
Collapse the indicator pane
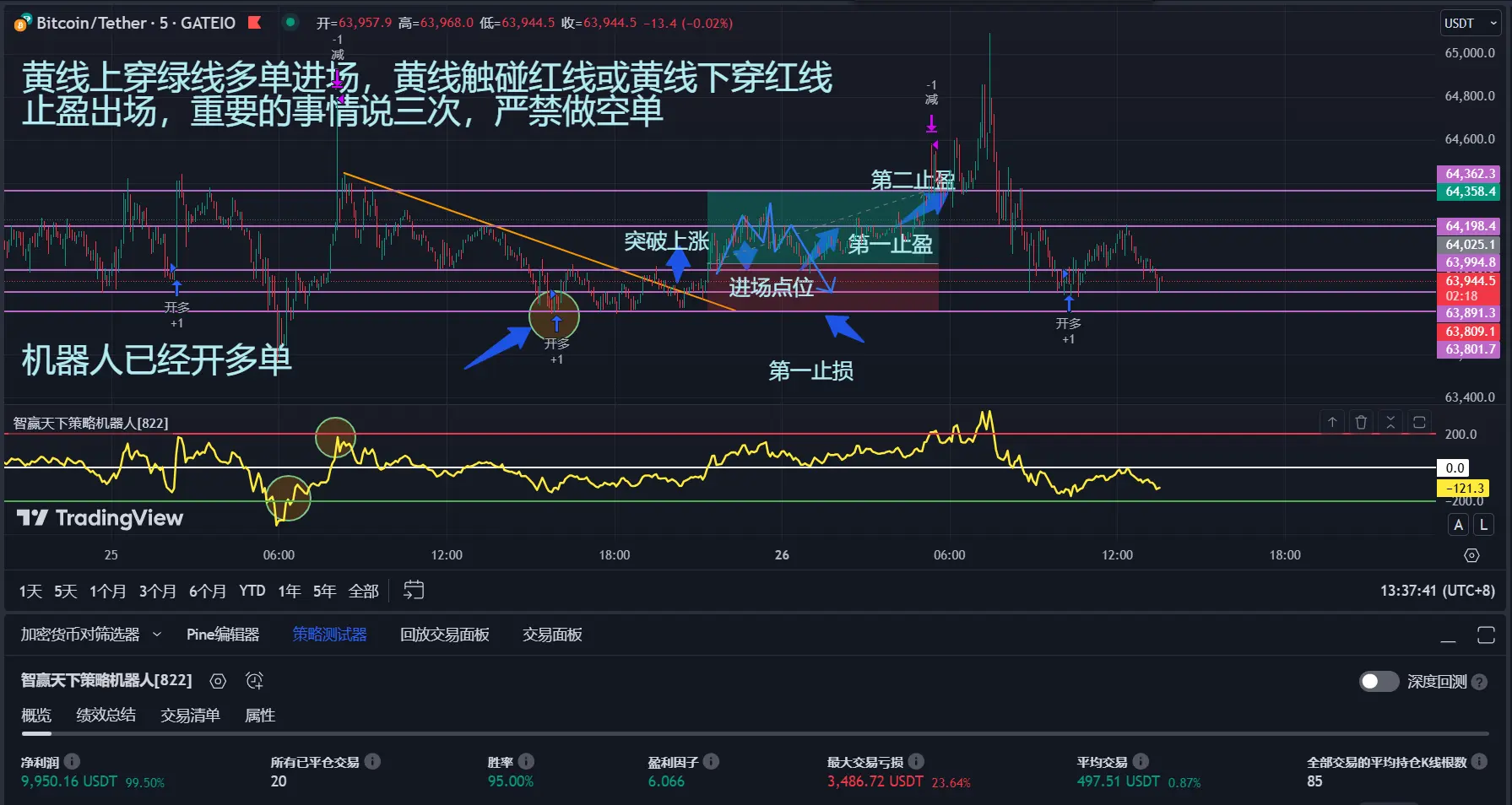tap(1390, 422)
